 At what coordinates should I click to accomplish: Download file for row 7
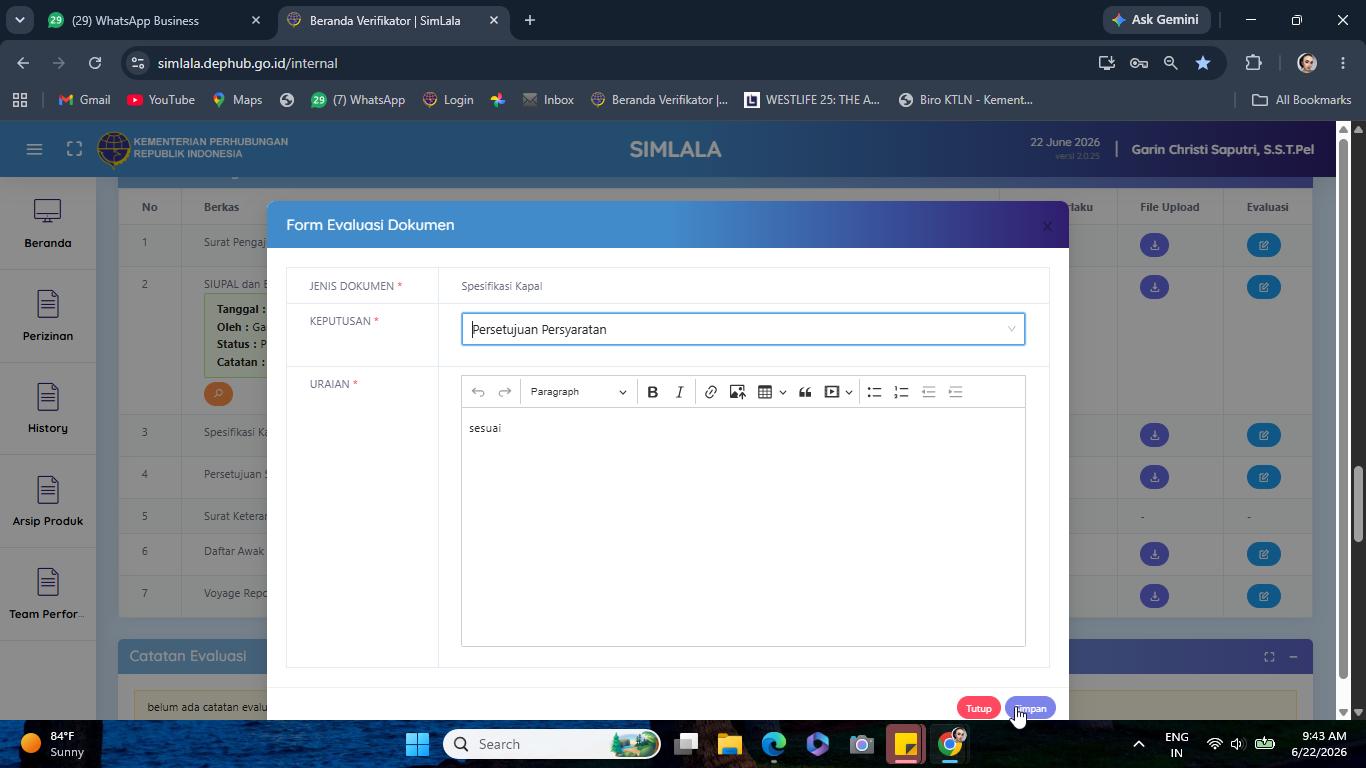click(x=1154, y=596)
